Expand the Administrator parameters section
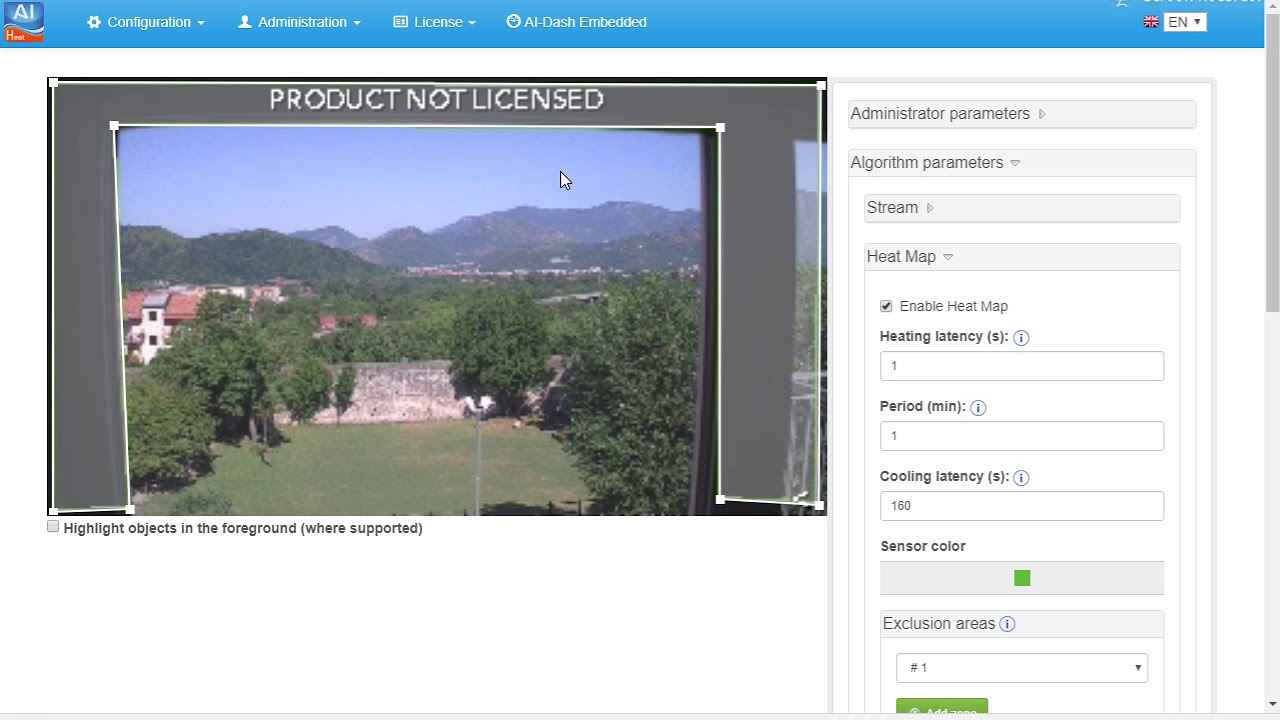The height and width of the screenshot is (720, 1280). (x=1022, y=114)
